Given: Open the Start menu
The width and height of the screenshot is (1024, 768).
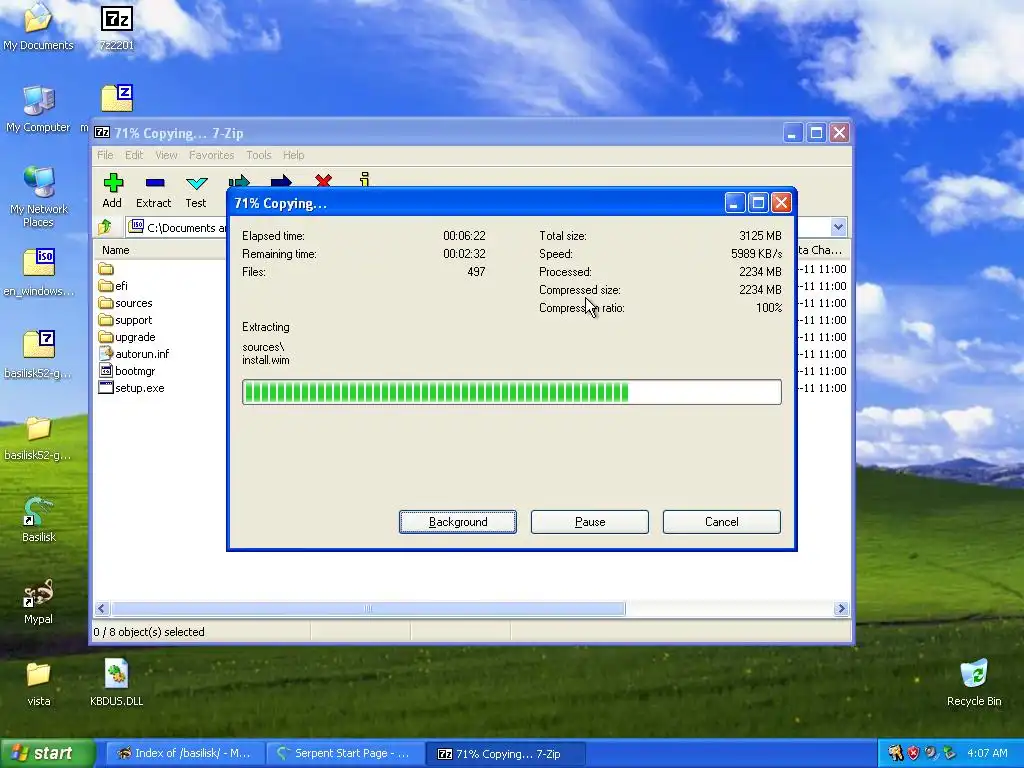Looking at the screenshot, I should (47, 753).
